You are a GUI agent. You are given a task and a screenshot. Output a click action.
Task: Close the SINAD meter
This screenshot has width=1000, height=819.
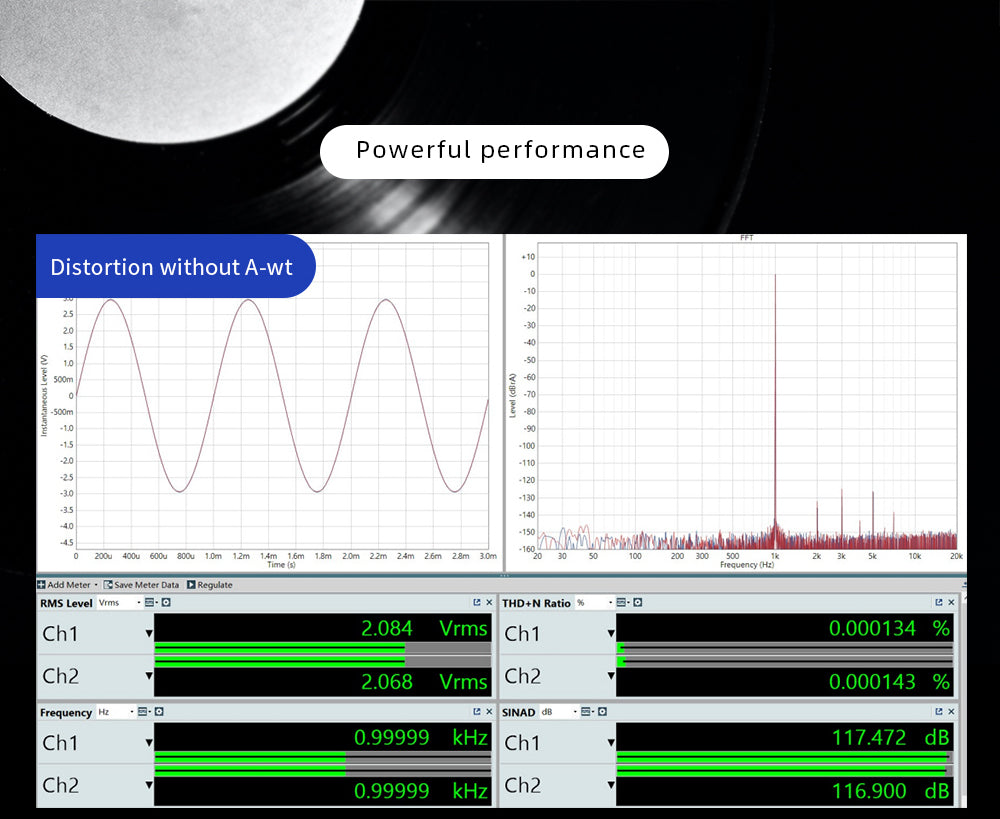[x=951, y=712]
